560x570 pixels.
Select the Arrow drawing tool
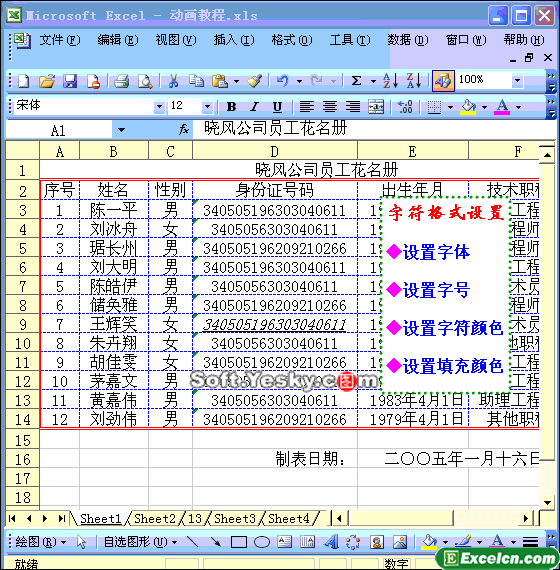(x=215, y=542)
